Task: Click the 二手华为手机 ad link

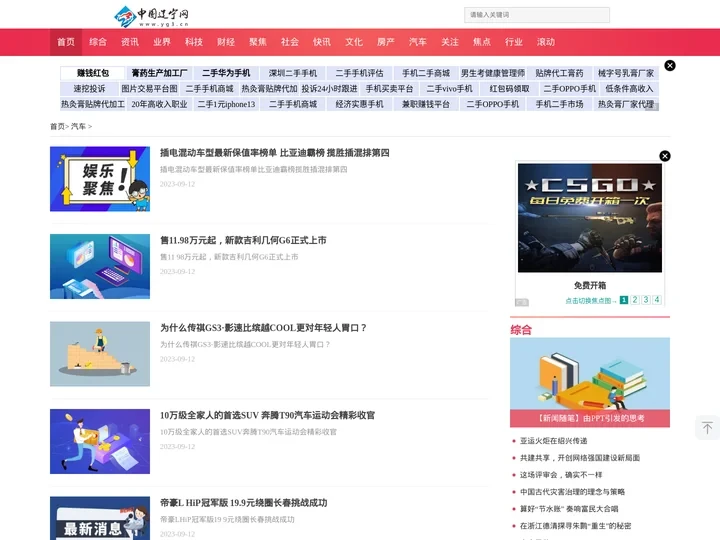Action: 226,73
